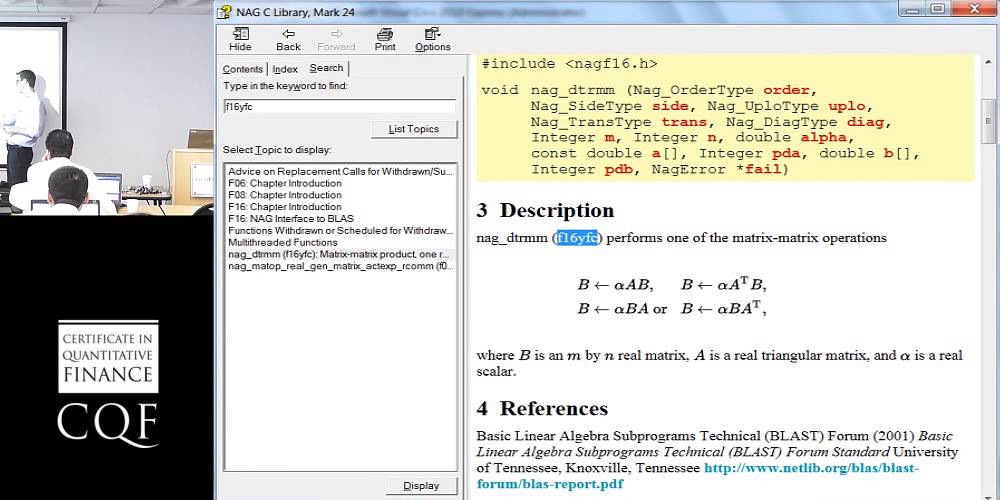Print the current help topic
The height and width of the screenshot is (500, 1000).
click(385, 40)
